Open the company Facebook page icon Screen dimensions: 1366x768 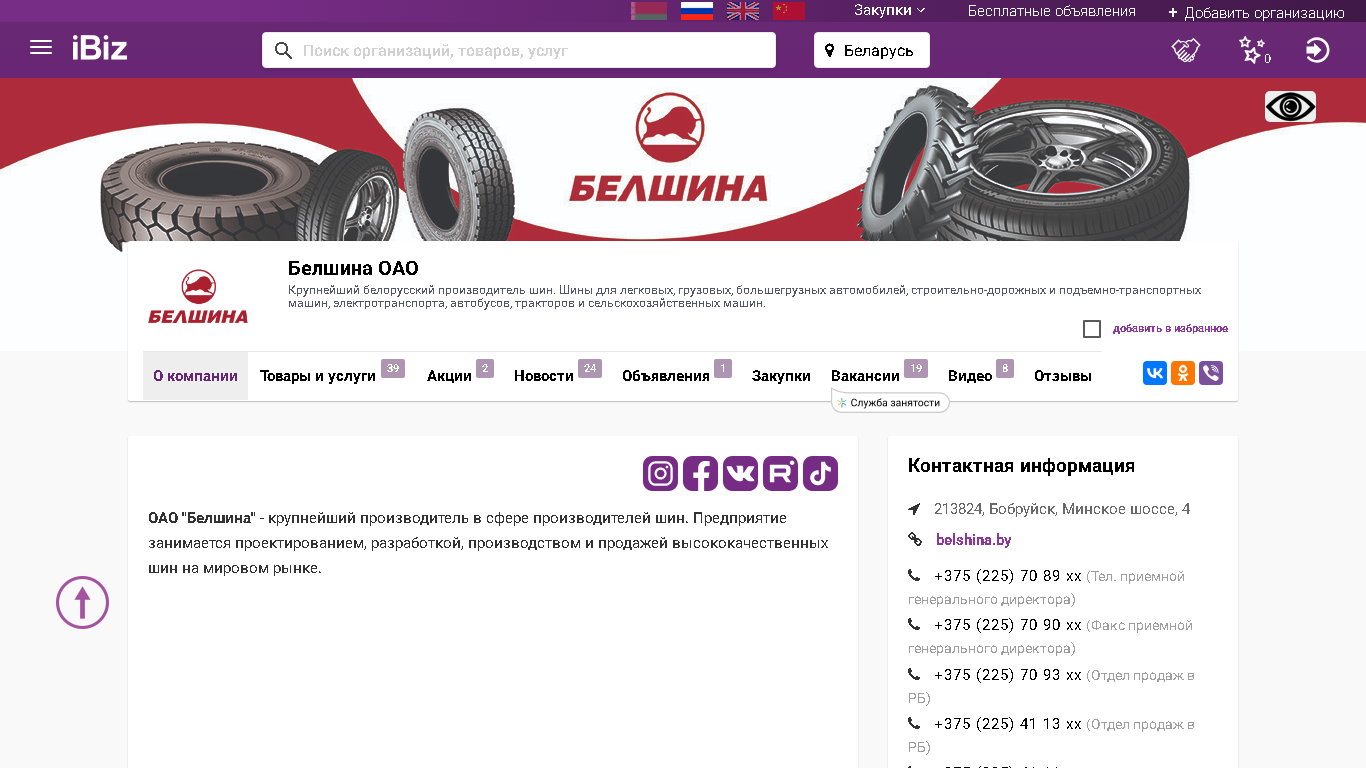coord(700,473)
